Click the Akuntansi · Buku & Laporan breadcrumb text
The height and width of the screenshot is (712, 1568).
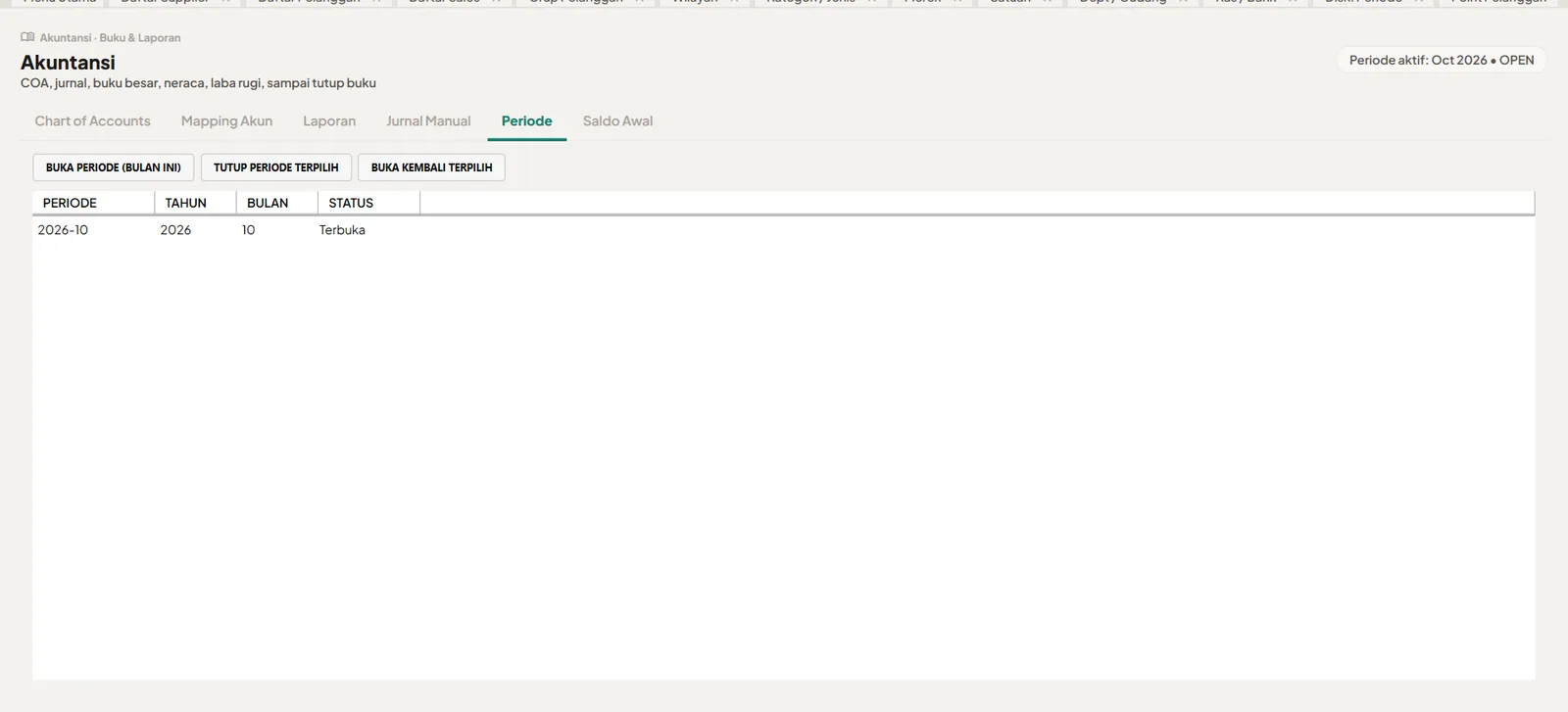tap(110, 37)
